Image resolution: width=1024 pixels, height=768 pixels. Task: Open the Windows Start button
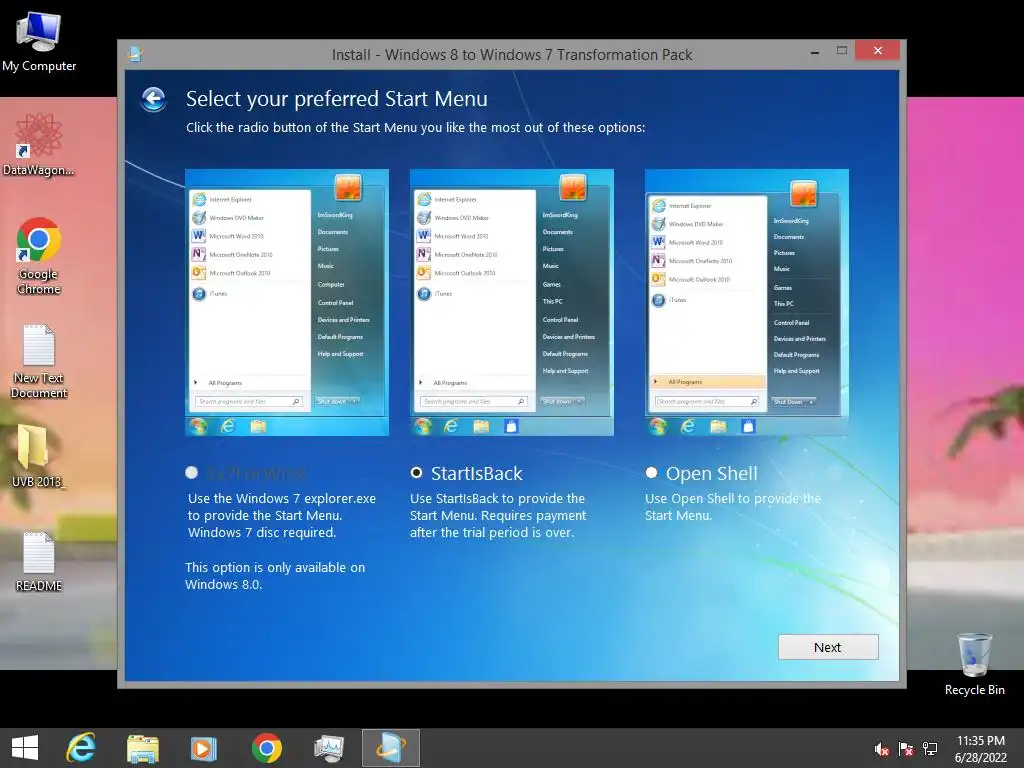coord(25,748)
